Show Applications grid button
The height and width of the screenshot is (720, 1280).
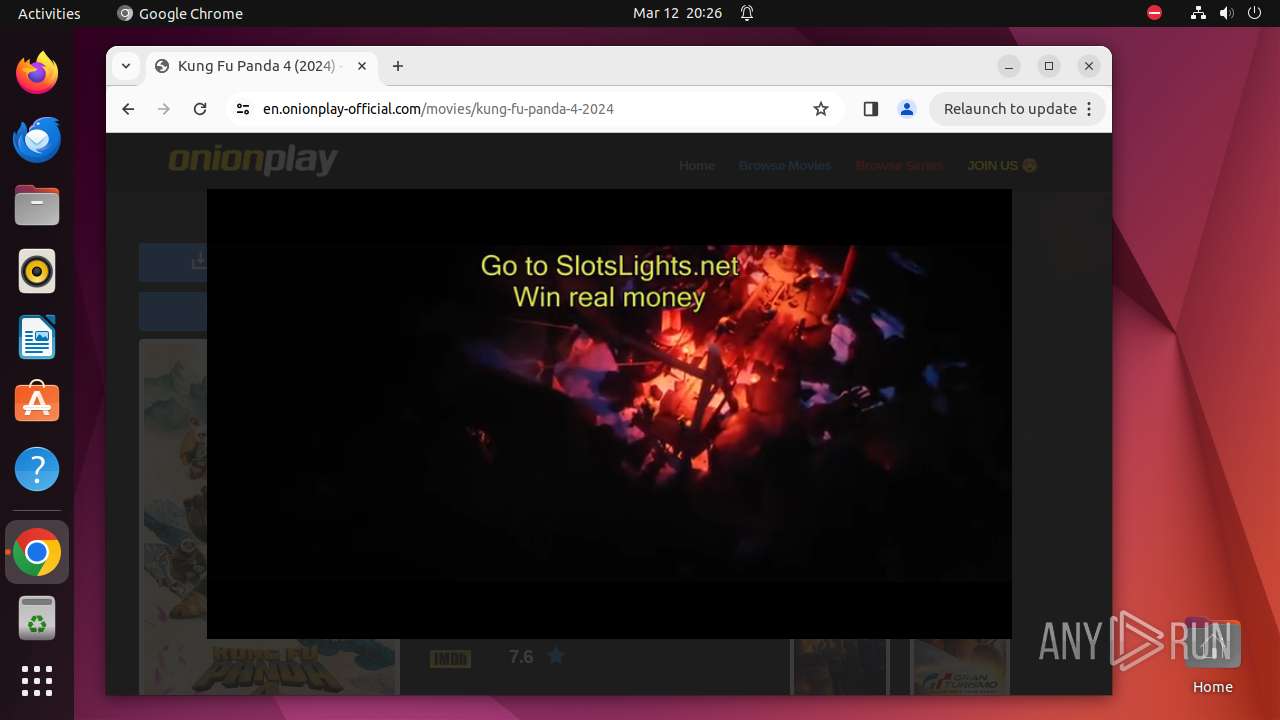tap(37, 681)
